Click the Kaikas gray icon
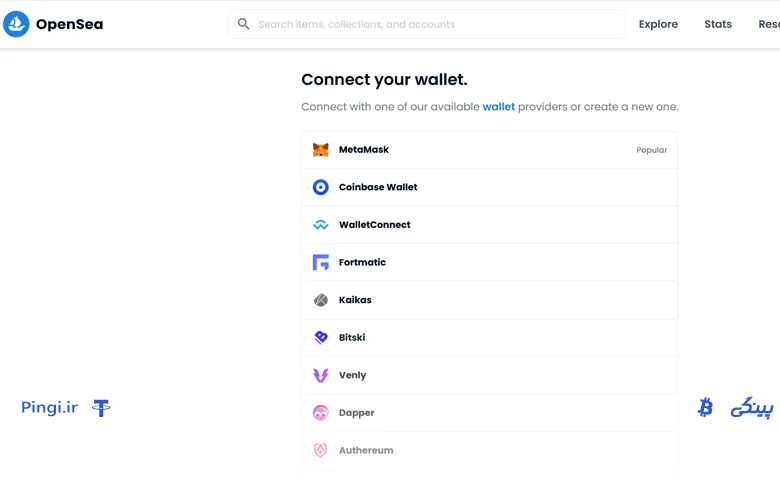The height and width of the screenshot is (480, 780). pos(321,300)
